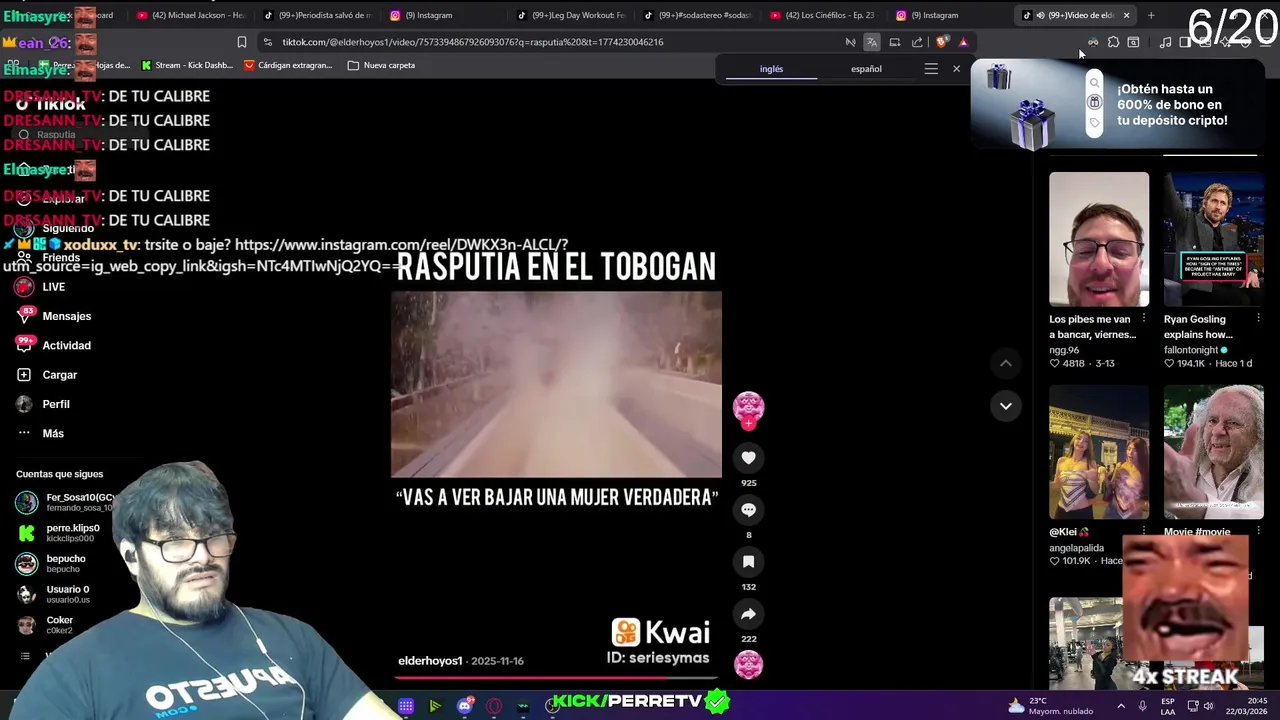Switch to the Los Cinéfilos Ep. 23 tab
Image resolution: width=1280 pixels, height=720 pixels.
click(x=825, y=15)
